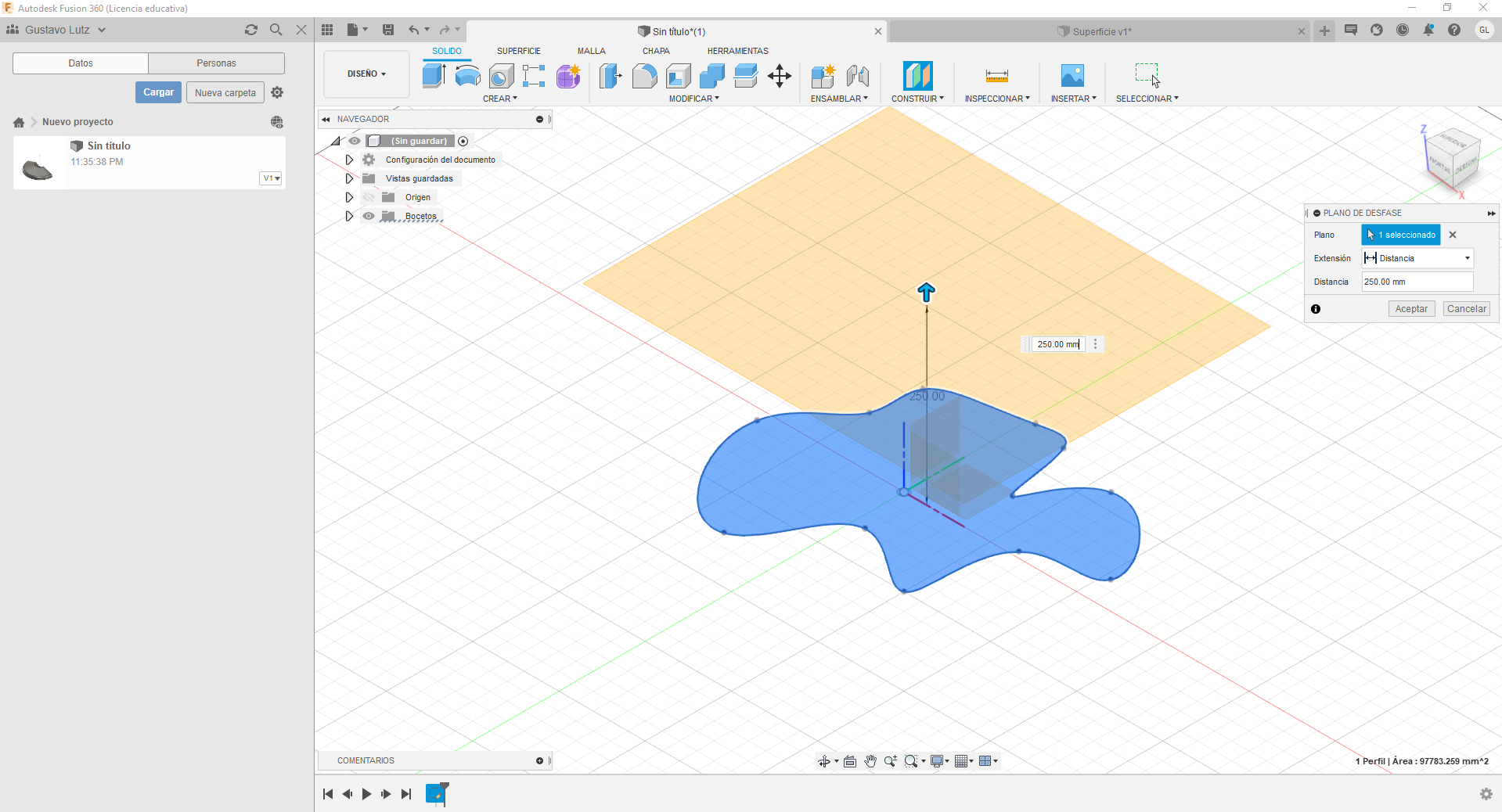Click the 1 seleccionado plane selector
The height and width of the screenshot is (812, 1502).
1401,235
